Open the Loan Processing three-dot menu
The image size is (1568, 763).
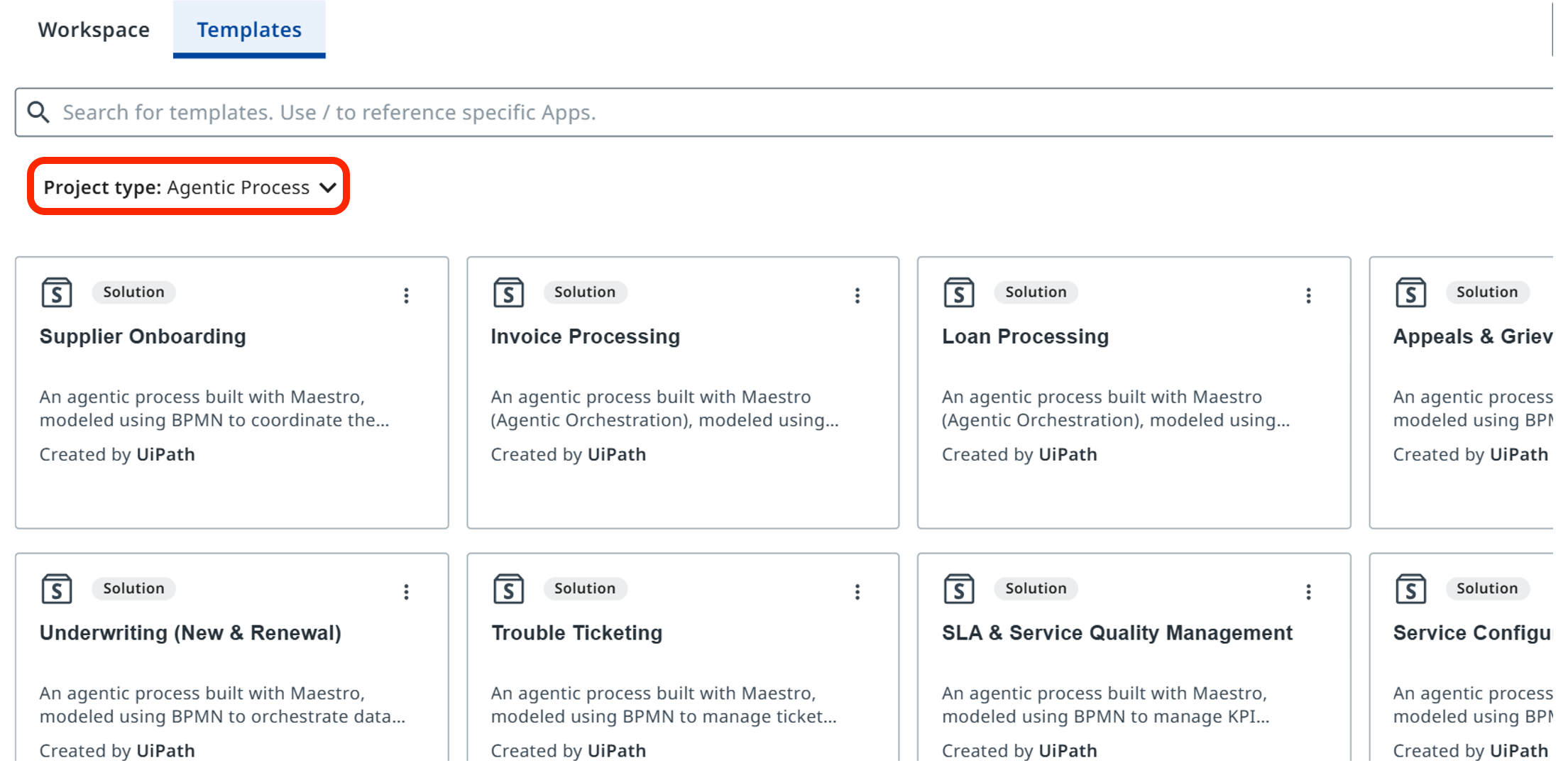tap(1308, 295)
